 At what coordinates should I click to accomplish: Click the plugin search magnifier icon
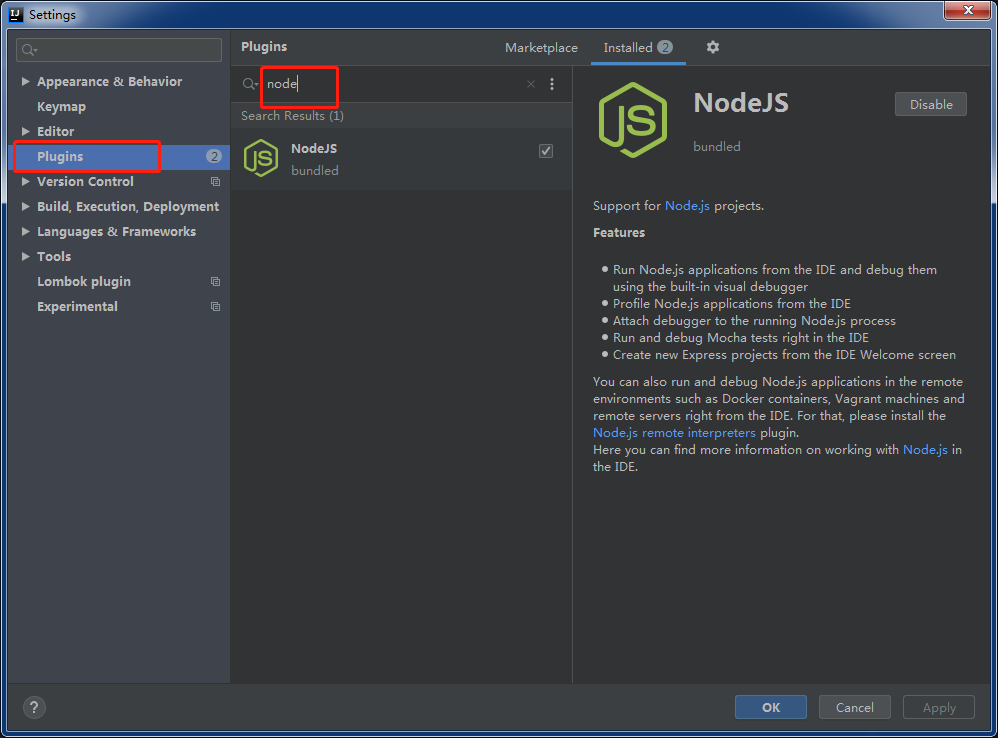point(250,84)
